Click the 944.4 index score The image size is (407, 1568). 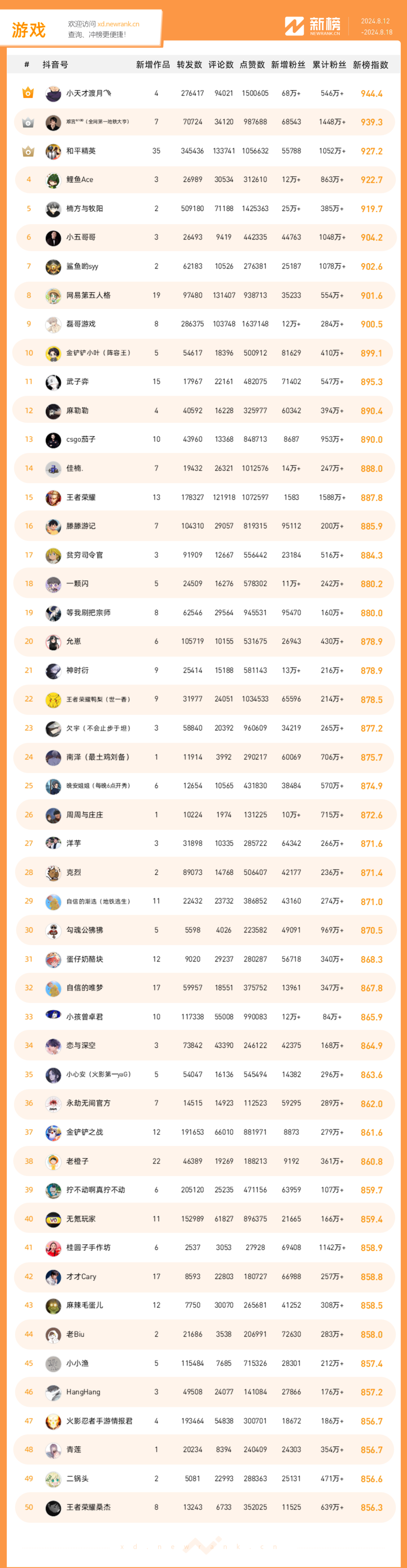pyautogui.click(x=372, y=94)
